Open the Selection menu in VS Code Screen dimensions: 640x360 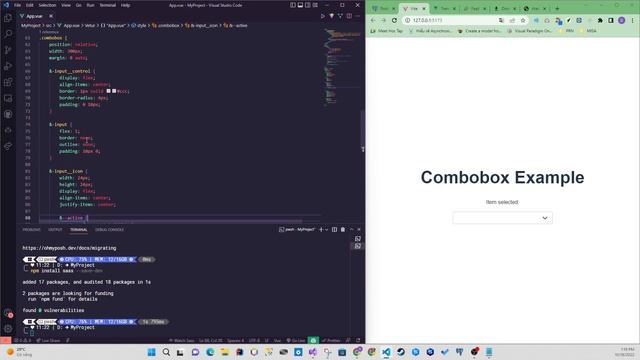(47, 5)
